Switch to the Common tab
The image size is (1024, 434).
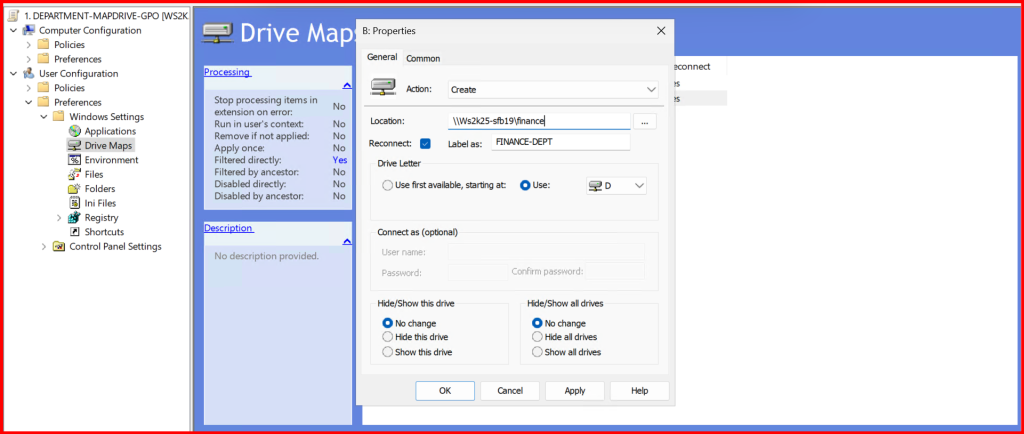coord(423,58)
